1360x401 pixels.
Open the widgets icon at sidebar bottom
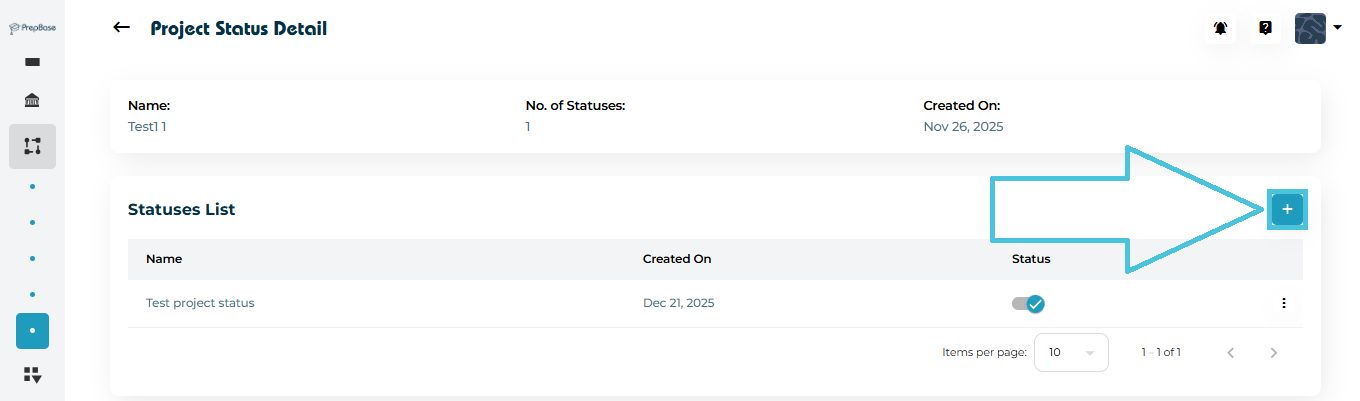coord(32,375)
